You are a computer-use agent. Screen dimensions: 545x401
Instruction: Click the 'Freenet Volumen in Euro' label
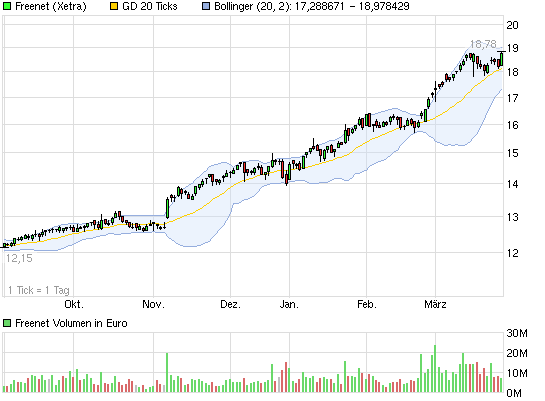coord(71,323)
